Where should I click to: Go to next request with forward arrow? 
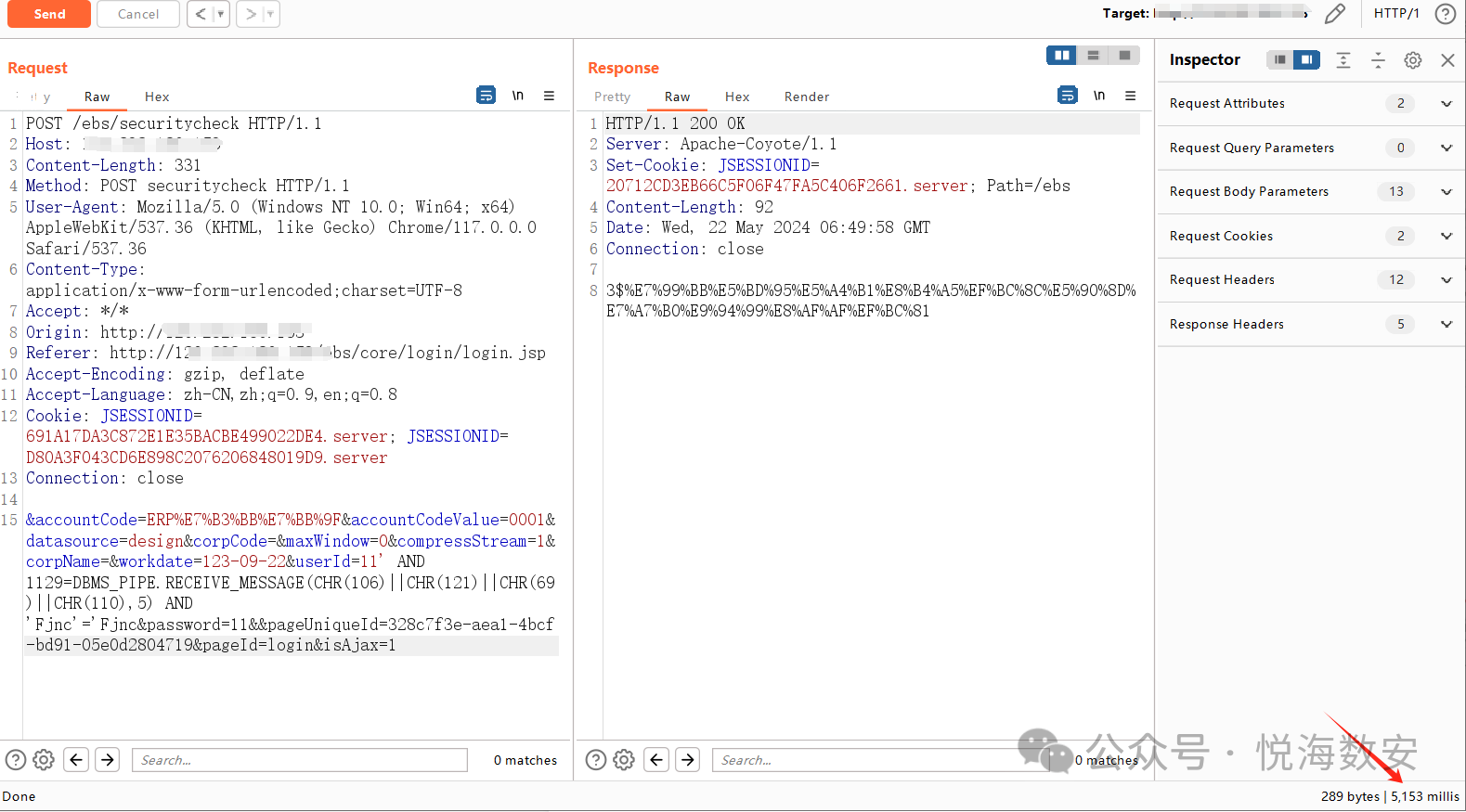pyautogui.click(x=251, y=14)
